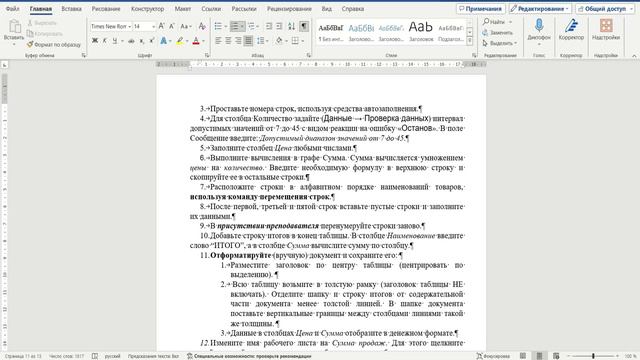Click the Общий доступ (Share) button
Viewport: 640px width, 360px height.
pyautogui.click(x=605, y=9)
